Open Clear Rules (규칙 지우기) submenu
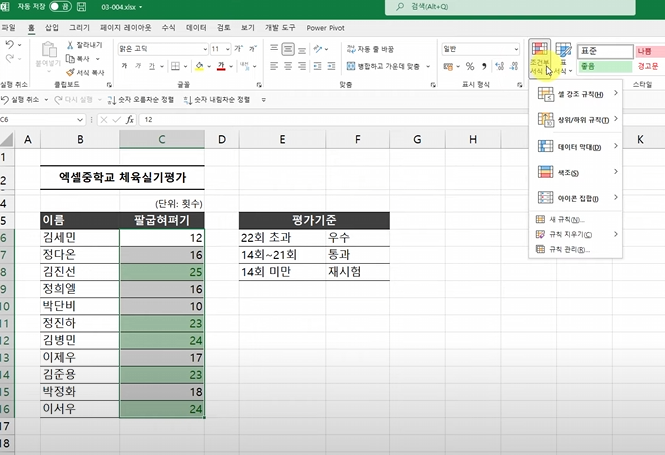This screenshot has height=455, width=665. (576, 234)
